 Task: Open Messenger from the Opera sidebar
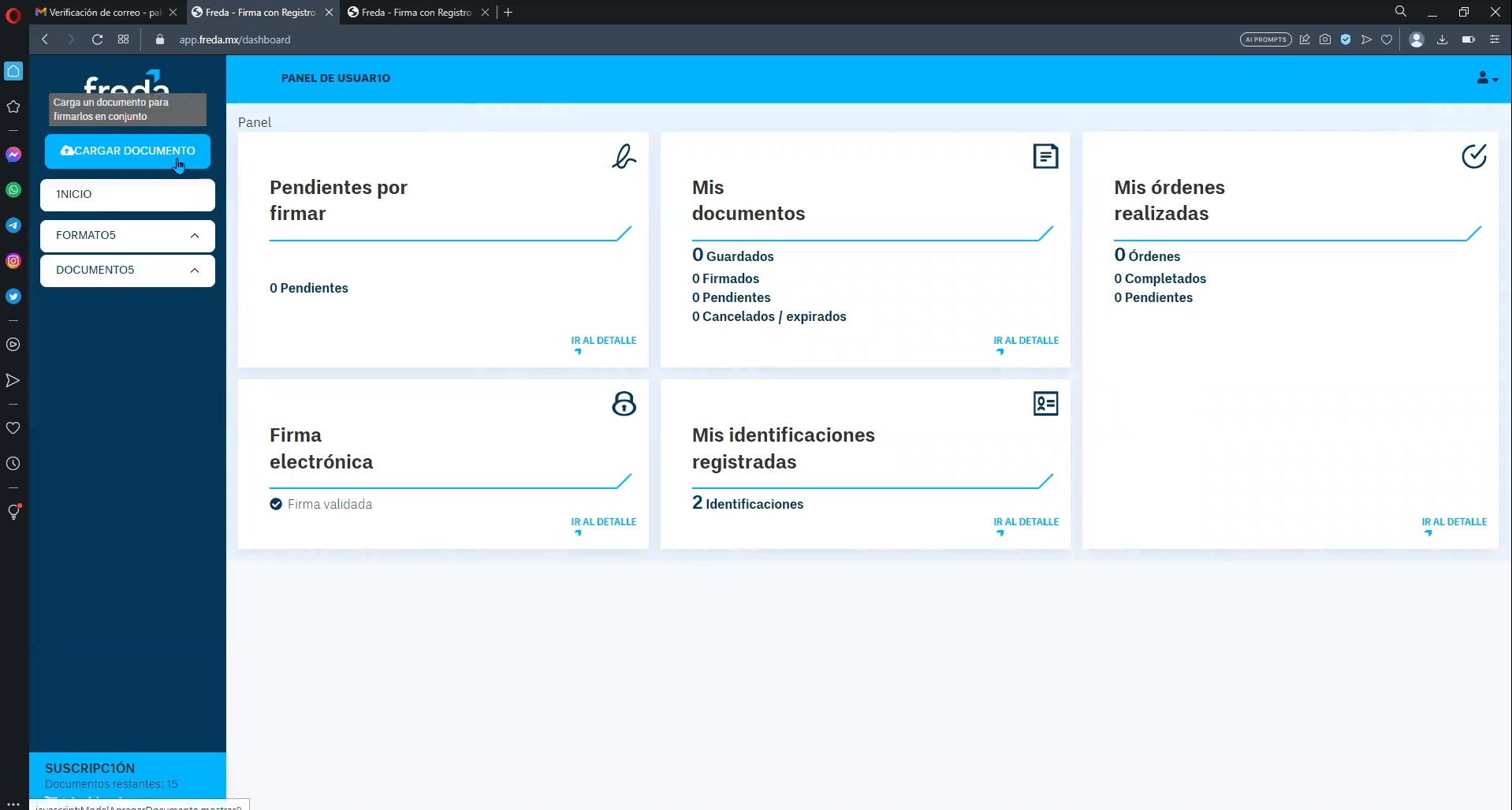point(13,155)
